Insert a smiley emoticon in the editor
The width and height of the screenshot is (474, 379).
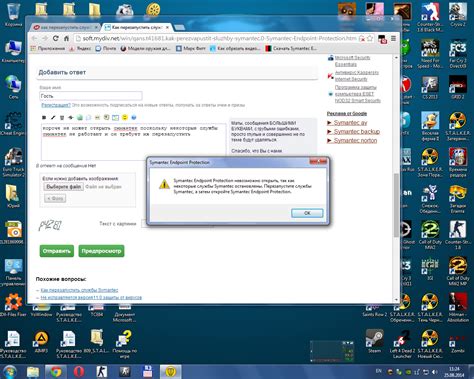[125, 117]
